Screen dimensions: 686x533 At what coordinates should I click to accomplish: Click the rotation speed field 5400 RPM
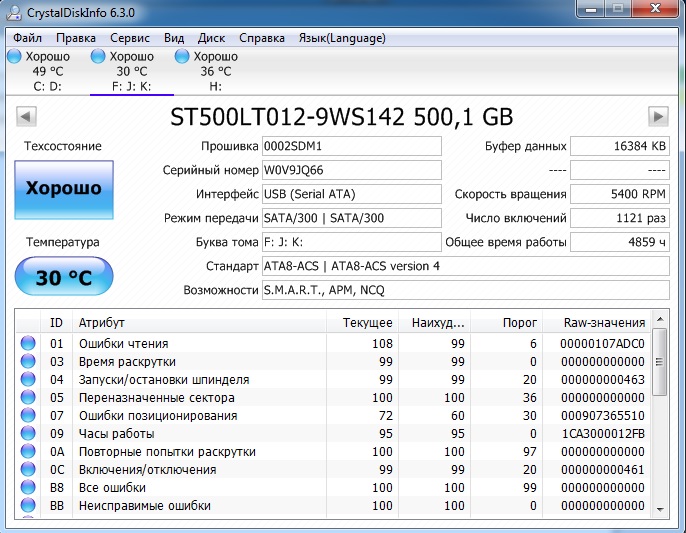[x=620, y=194]
